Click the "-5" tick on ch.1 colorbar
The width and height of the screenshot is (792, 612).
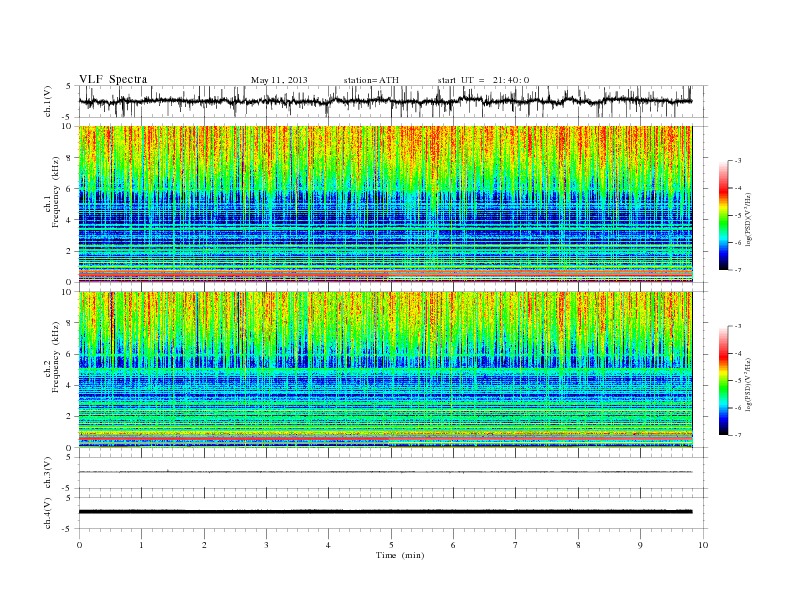coord(737,215)
